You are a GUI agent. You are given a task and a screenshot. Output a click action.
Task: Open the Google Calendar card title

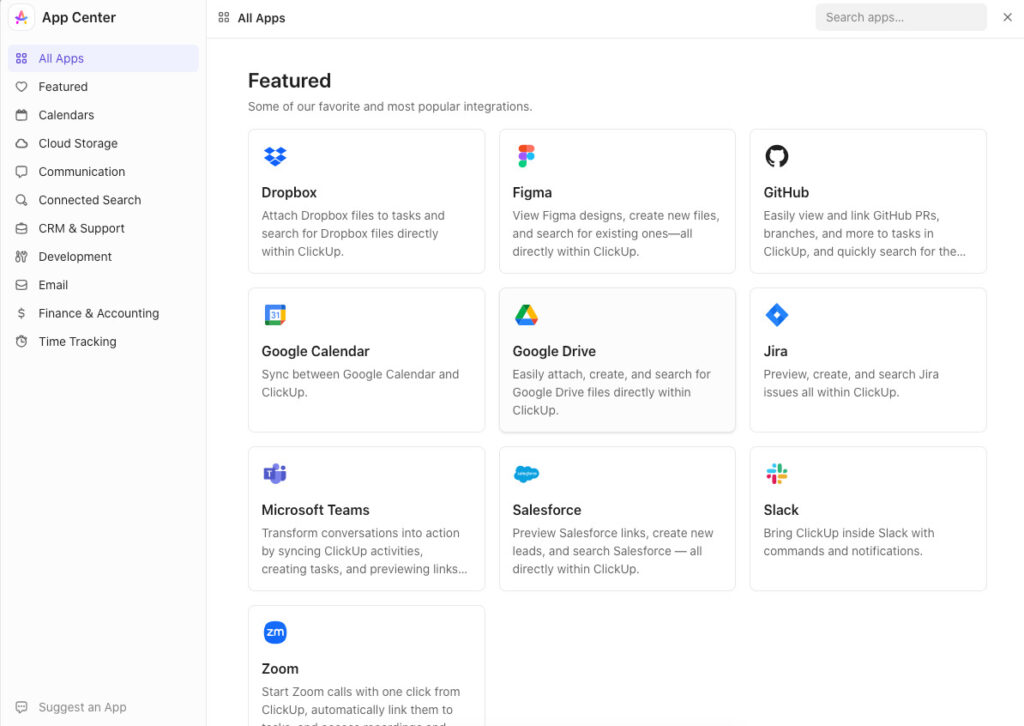click(x=315, y=351)
